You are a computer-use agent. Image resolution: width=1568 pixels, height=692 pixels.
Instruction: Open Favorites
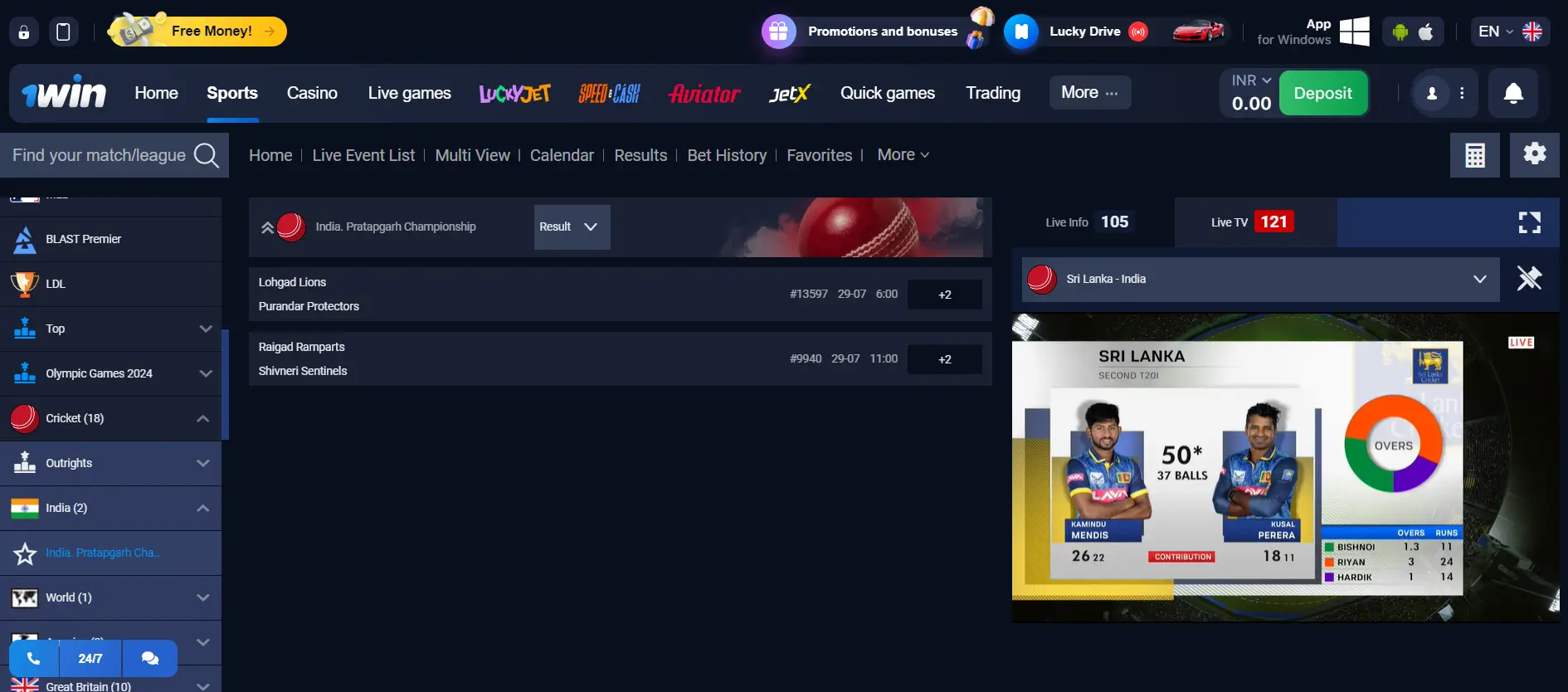tap(819, 155)
